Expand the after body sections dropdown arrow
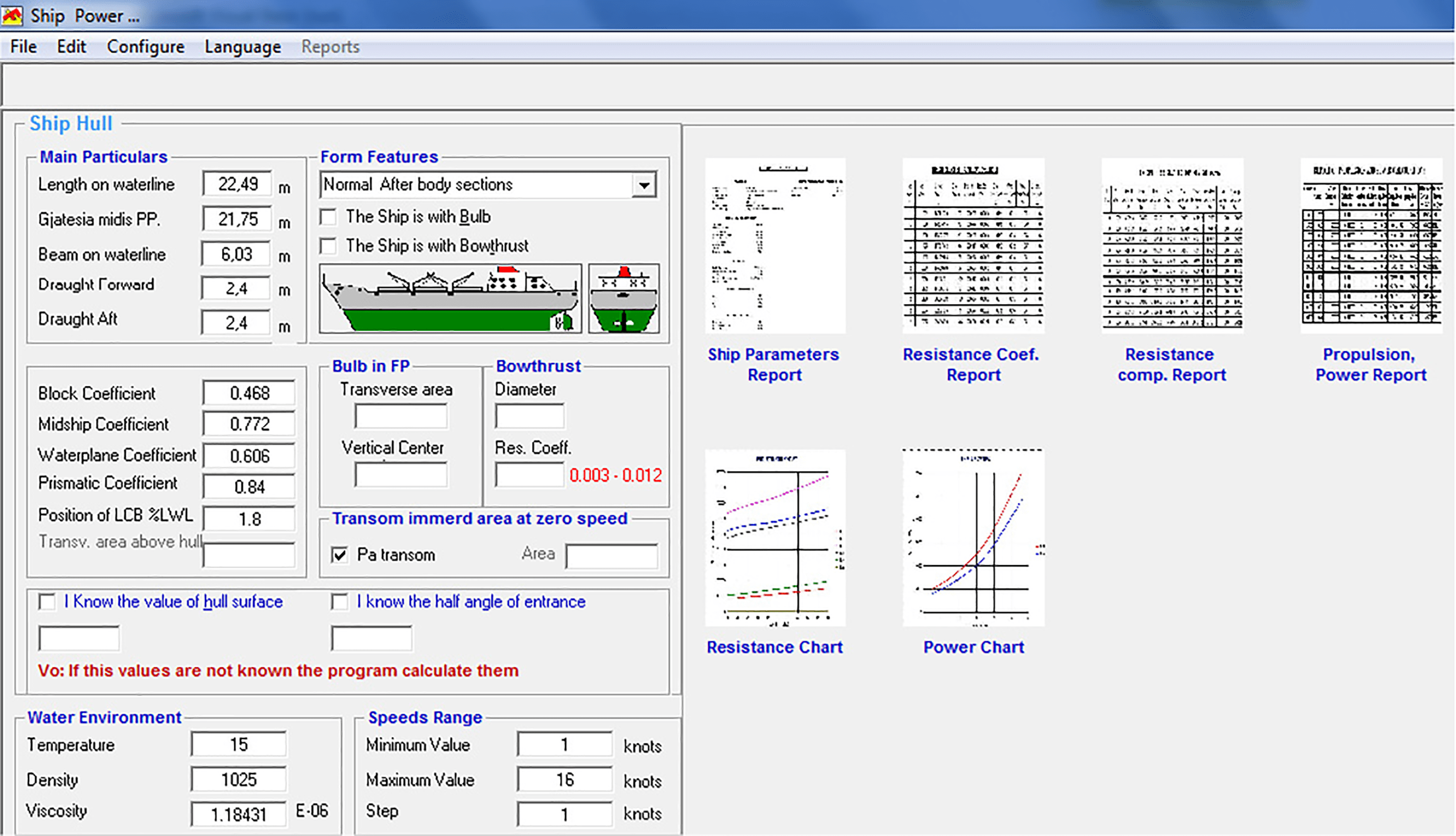Viewport: 1456px width, 836px height. tap(644, 185)
